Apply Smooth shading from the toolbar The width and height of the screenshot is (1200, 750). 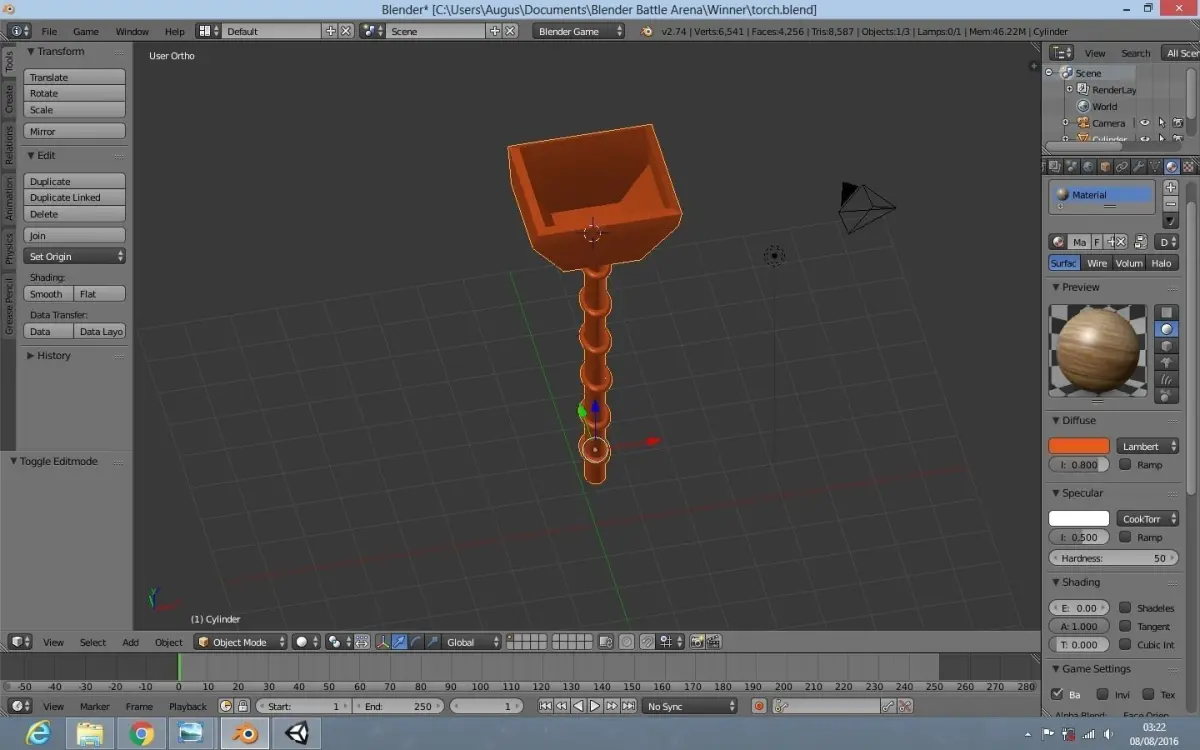(x=46, y=294)
